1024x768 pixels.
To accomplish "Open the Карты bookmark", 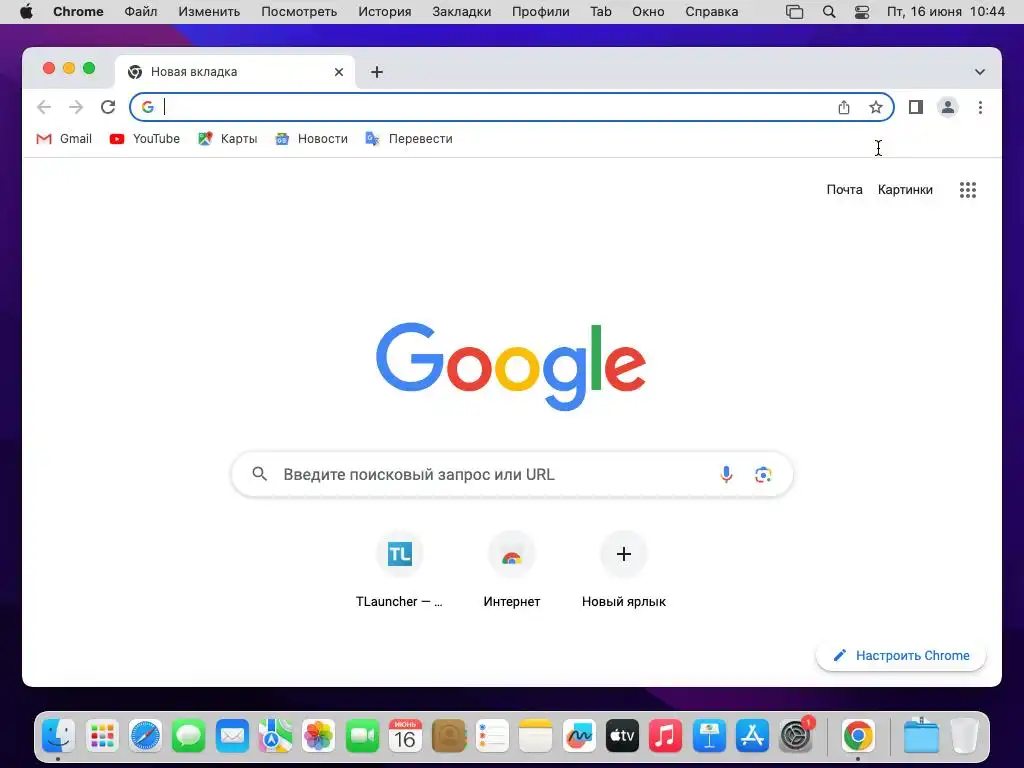I will [x=227, y=138].
